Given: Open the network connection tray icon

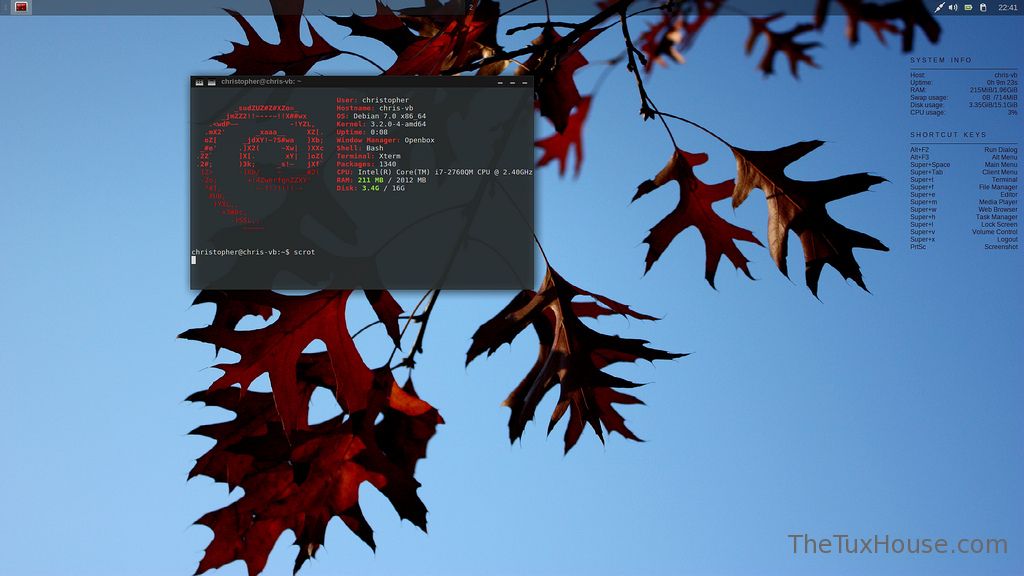Looking at the screenshot, I should [x=939, y=7].
